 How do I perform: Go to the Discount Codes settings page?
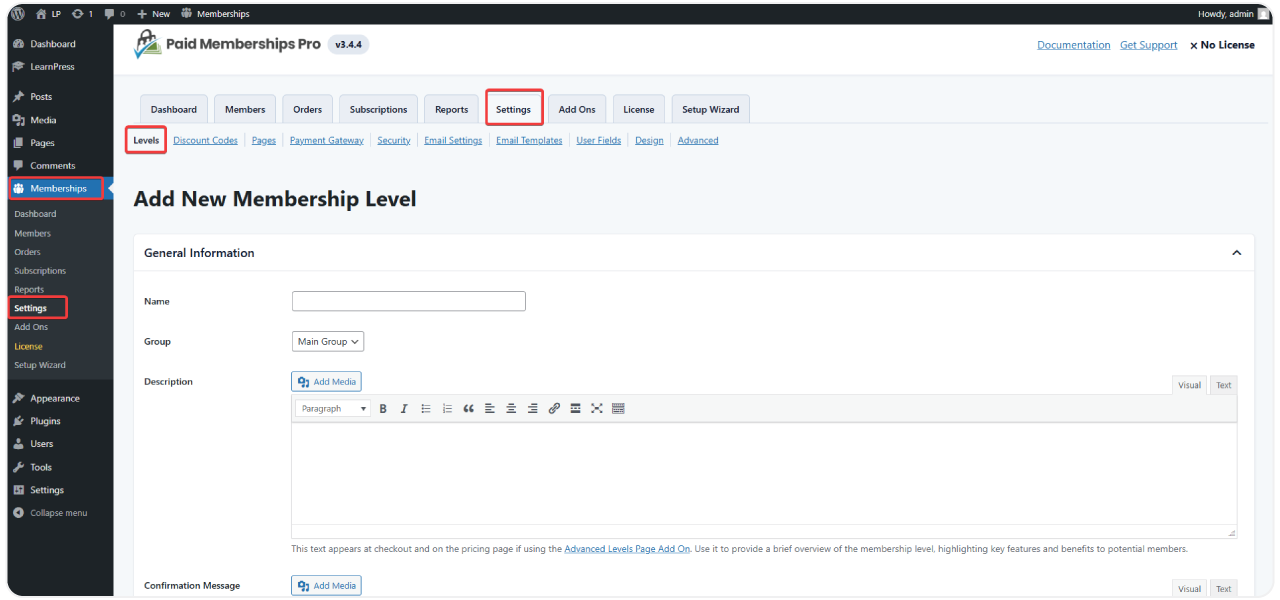point(205,140)
